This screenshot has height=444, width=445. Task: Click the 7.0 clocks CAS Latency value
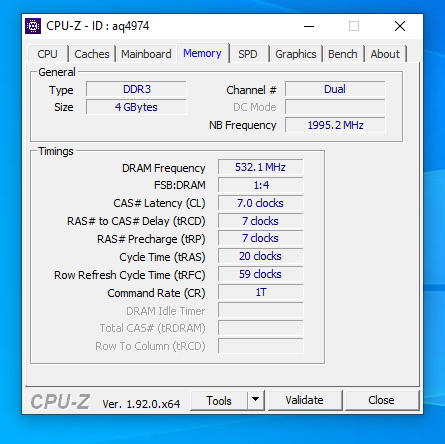pos(261,203)
